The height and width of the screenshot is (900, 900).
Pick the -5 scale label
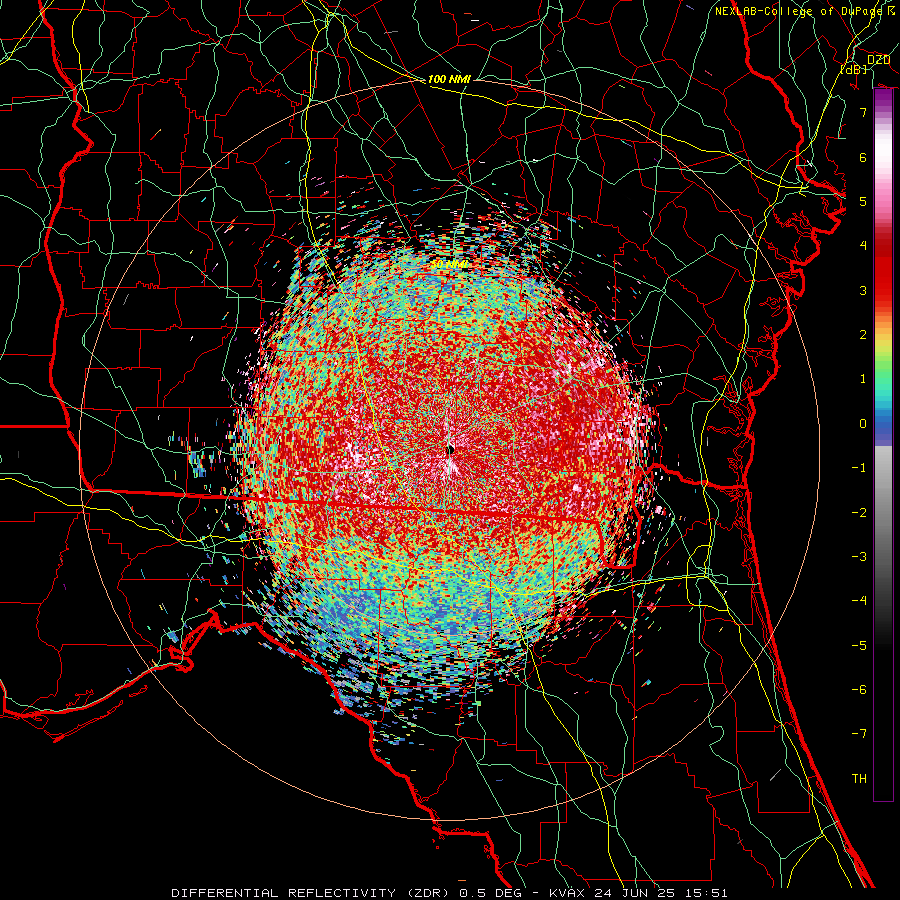(x=859, y=646)
